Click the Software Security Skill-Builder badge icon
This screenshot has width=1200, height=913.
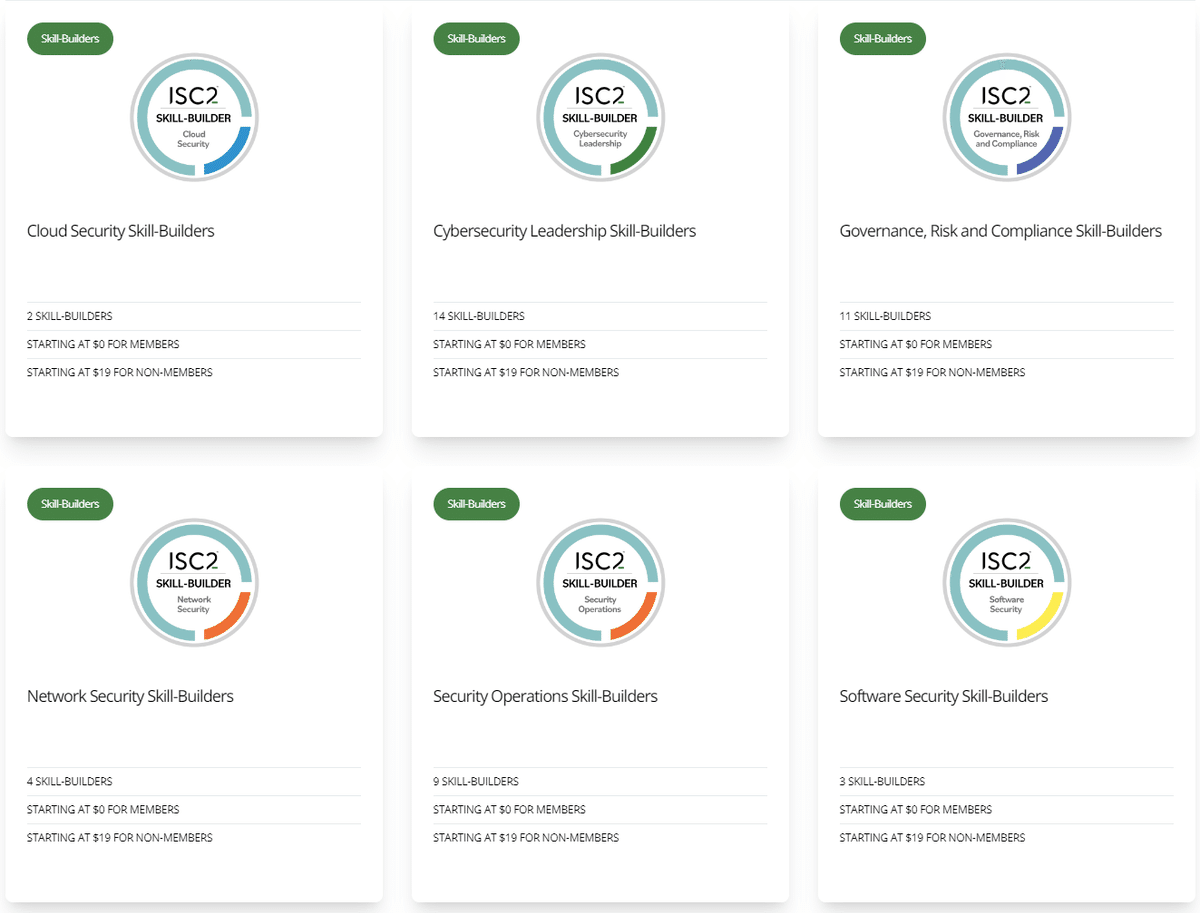click(x=1006, y=582)
